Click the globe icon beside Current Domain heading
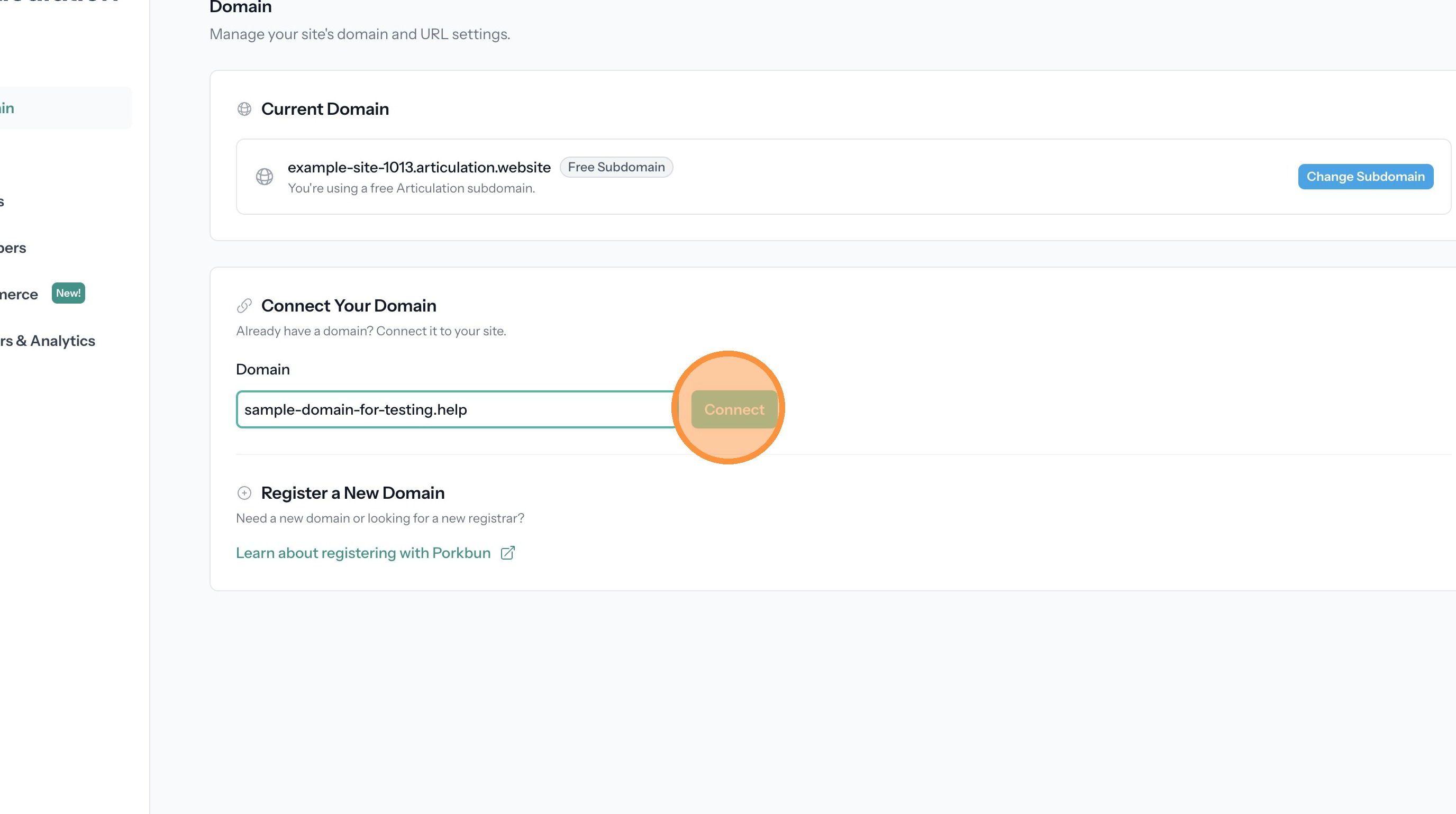Screen dimensions: 1456x814 (244, 109)
